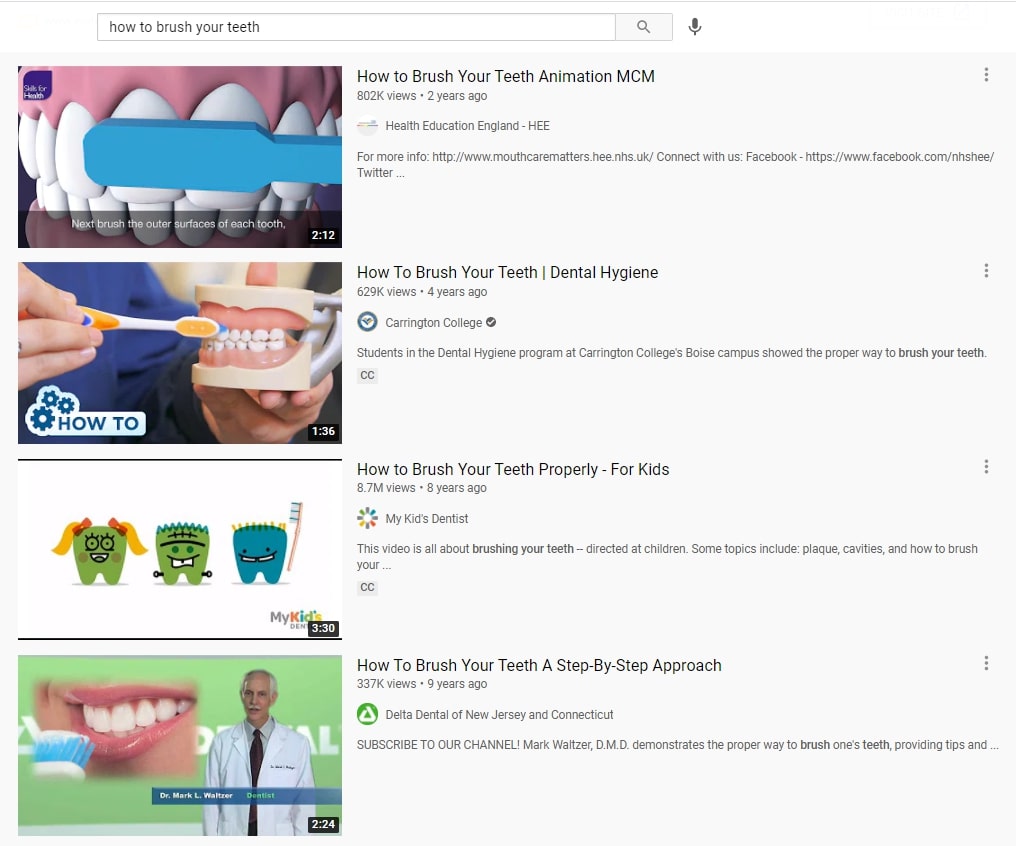Click description 'This video is all about brushing your teeth'
This screenshot has width=1016, height=846.
pos(667,556)
